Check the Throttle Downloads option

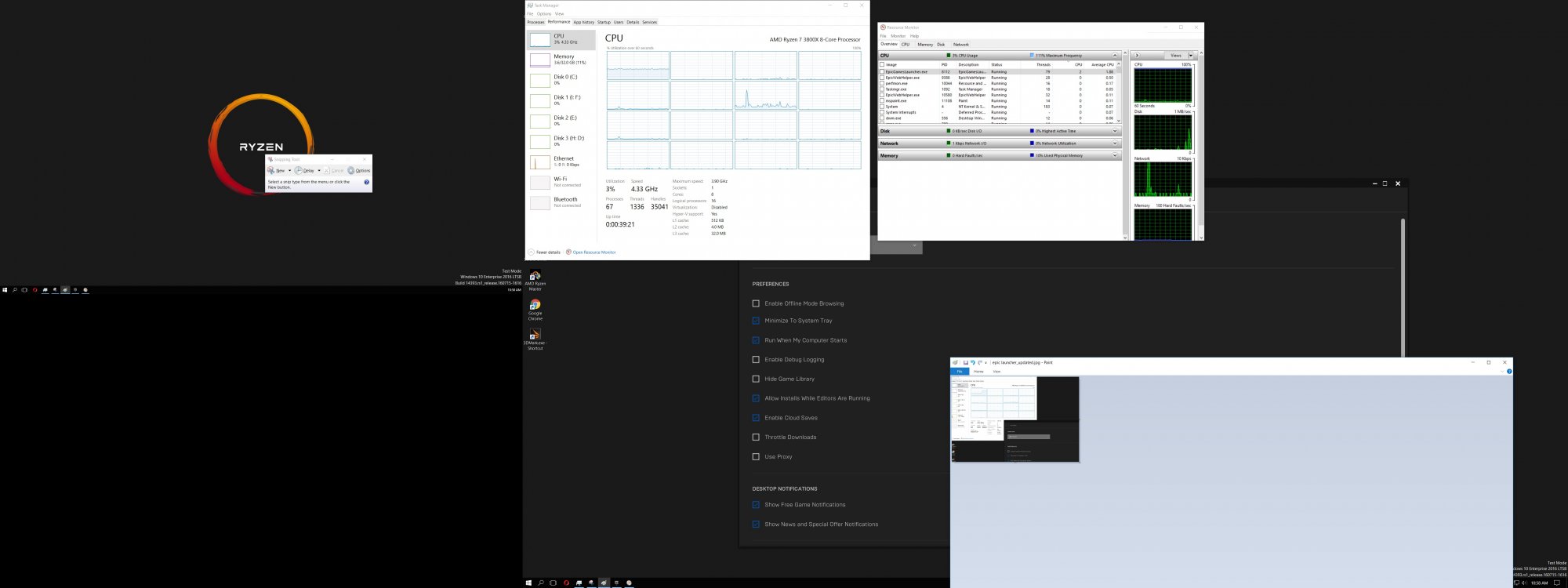[x=756, y=437]
